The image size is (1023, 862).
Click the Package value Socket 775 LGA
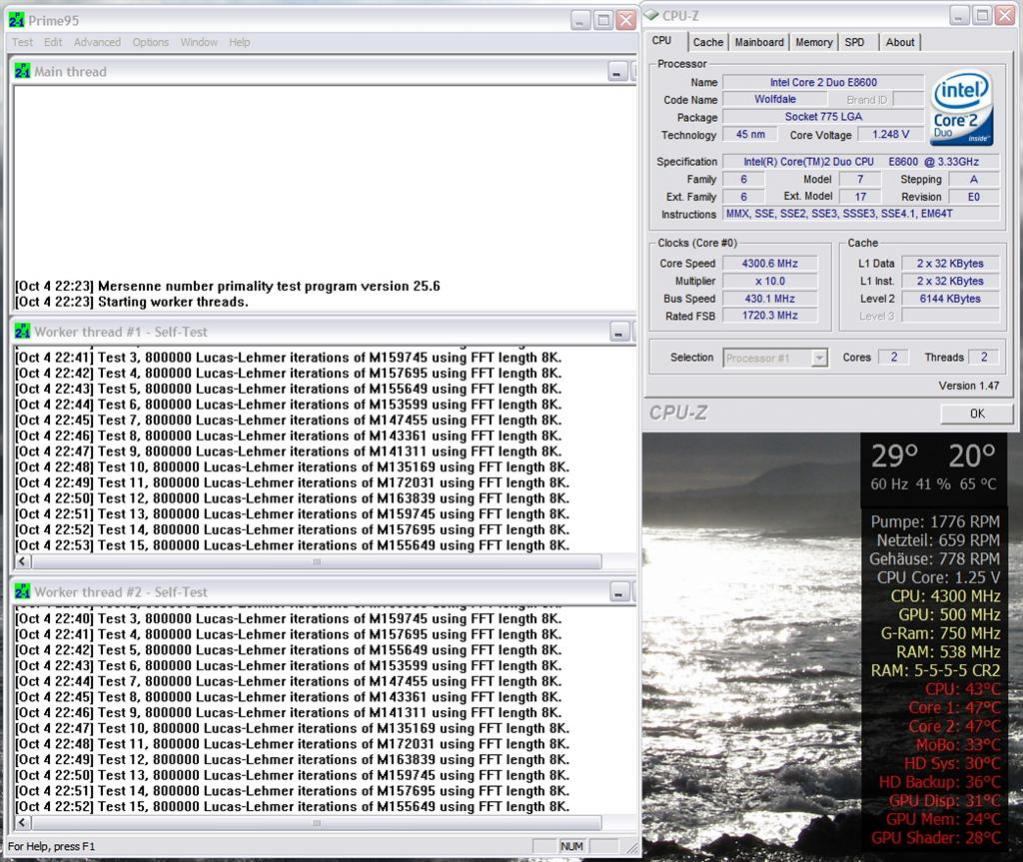click(823, 117)
